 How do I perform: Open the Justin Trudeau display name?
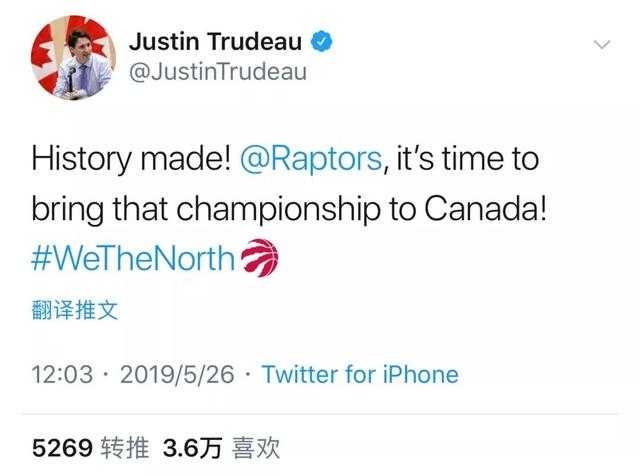(217, 42)
